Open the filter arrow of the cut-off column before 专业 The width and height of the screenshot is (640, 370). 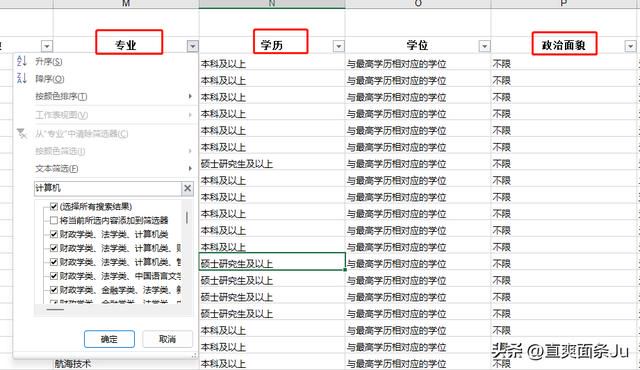click(47, 46)
